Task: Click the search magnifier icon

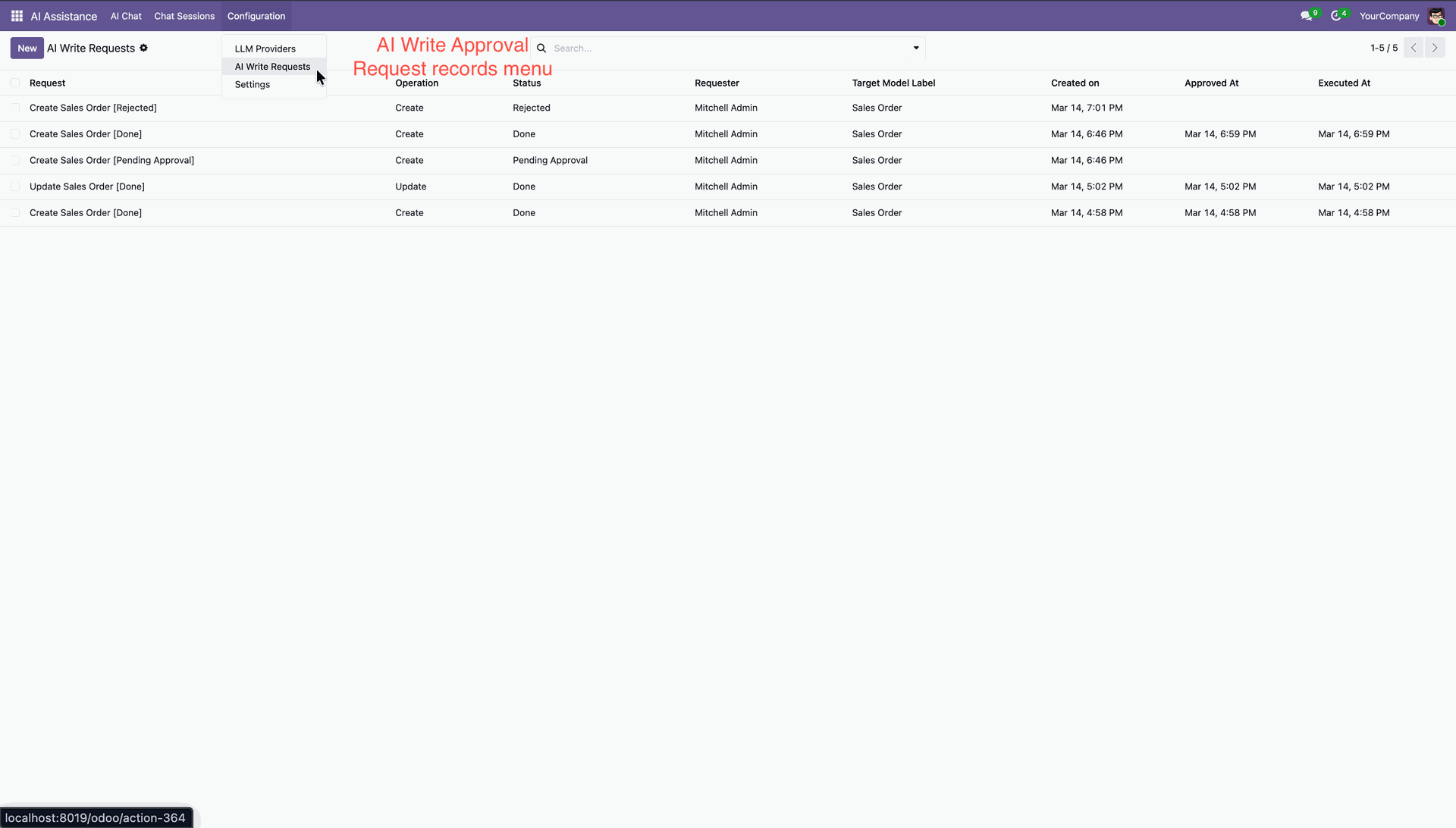Action: click(x=541, y=49)
